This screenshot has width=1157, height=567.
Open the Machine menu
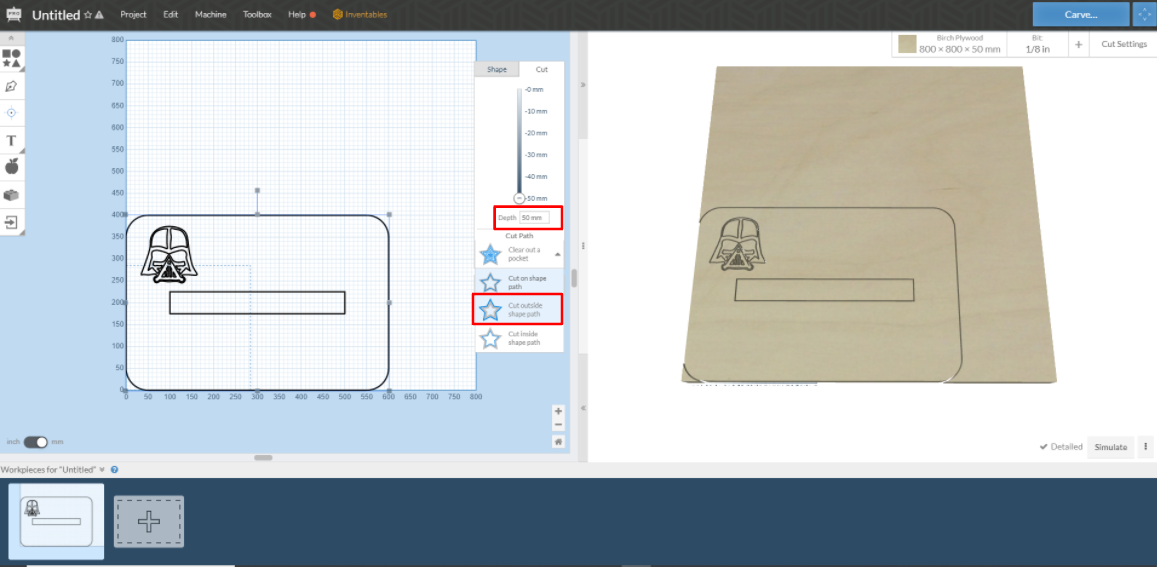coord(210,14)
